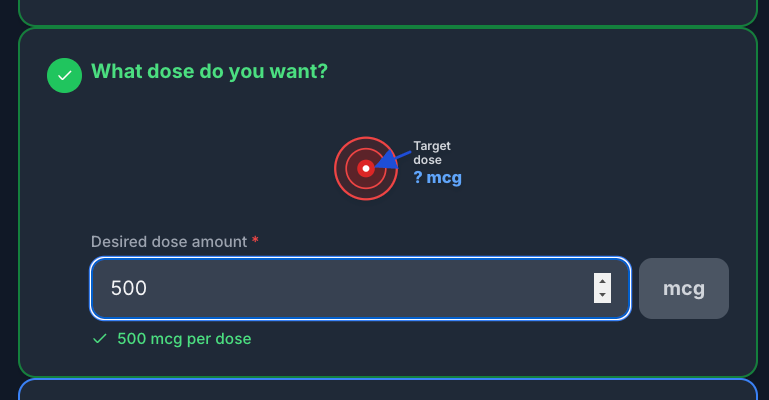Click the "What dose do you want?" heading

[209, 72]
